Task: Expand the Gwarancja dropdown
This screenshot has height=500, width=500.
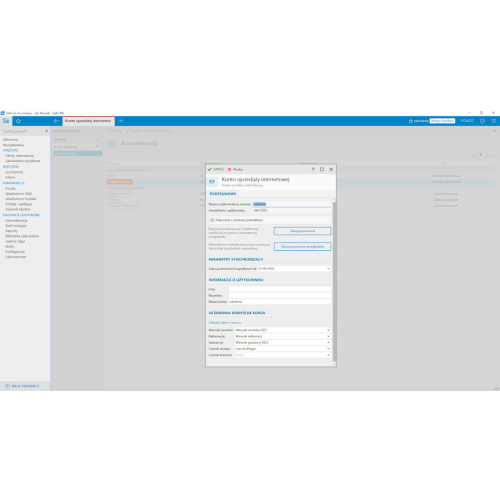Action: coord(328,343)
